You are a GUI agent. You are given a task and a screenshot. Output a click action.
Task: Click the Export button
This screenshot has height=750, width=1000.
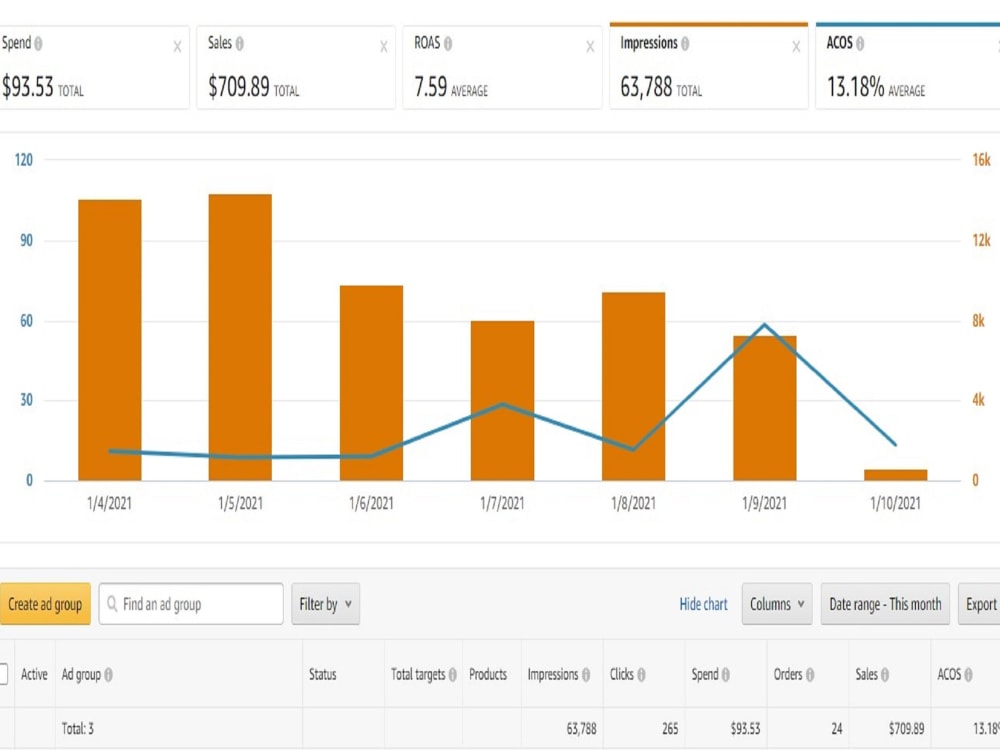[x=980, y=604]
